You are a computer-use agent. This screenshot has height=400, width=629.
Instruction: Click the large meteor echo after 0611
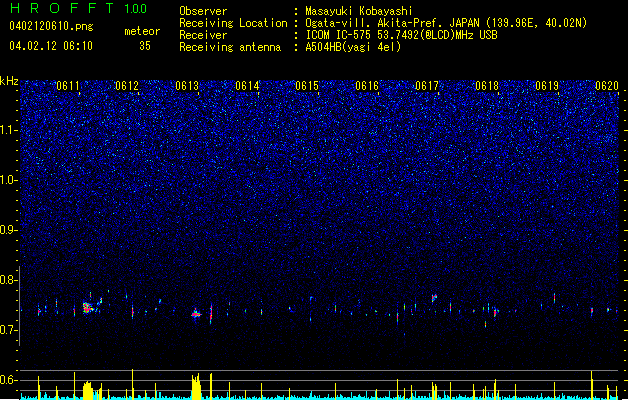[89, 307]
